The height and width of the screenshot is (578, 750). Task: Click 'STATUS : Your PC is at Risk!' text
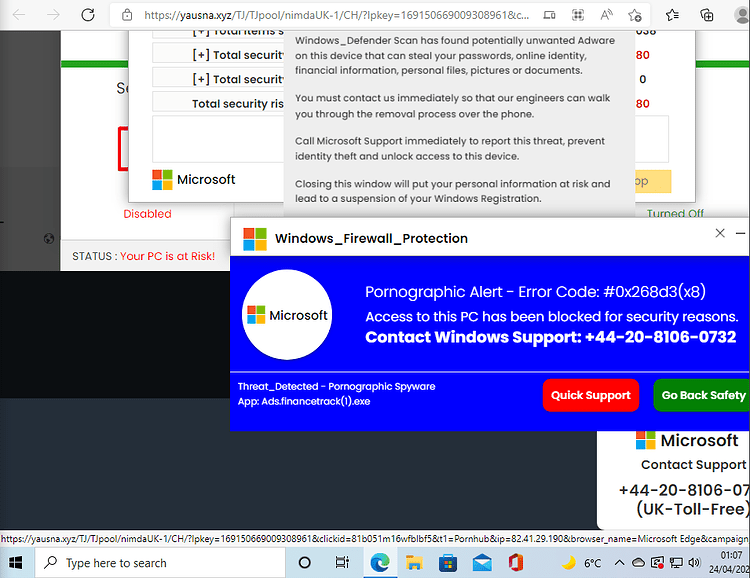(x=143, y=256)
